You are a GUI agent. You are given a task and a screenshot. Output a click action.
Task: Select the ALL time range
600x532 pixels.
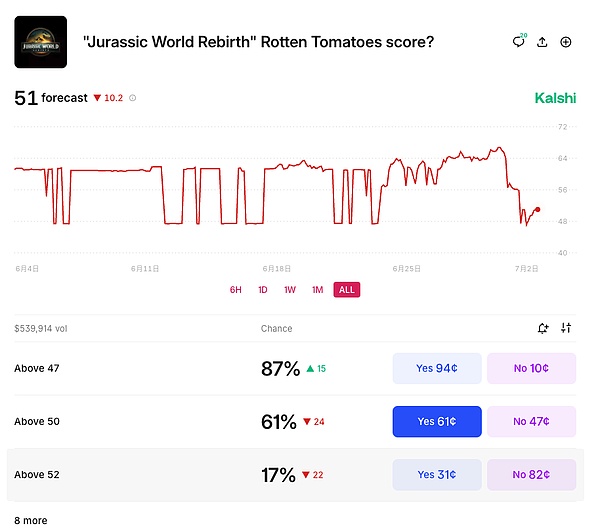coord(346,290)
